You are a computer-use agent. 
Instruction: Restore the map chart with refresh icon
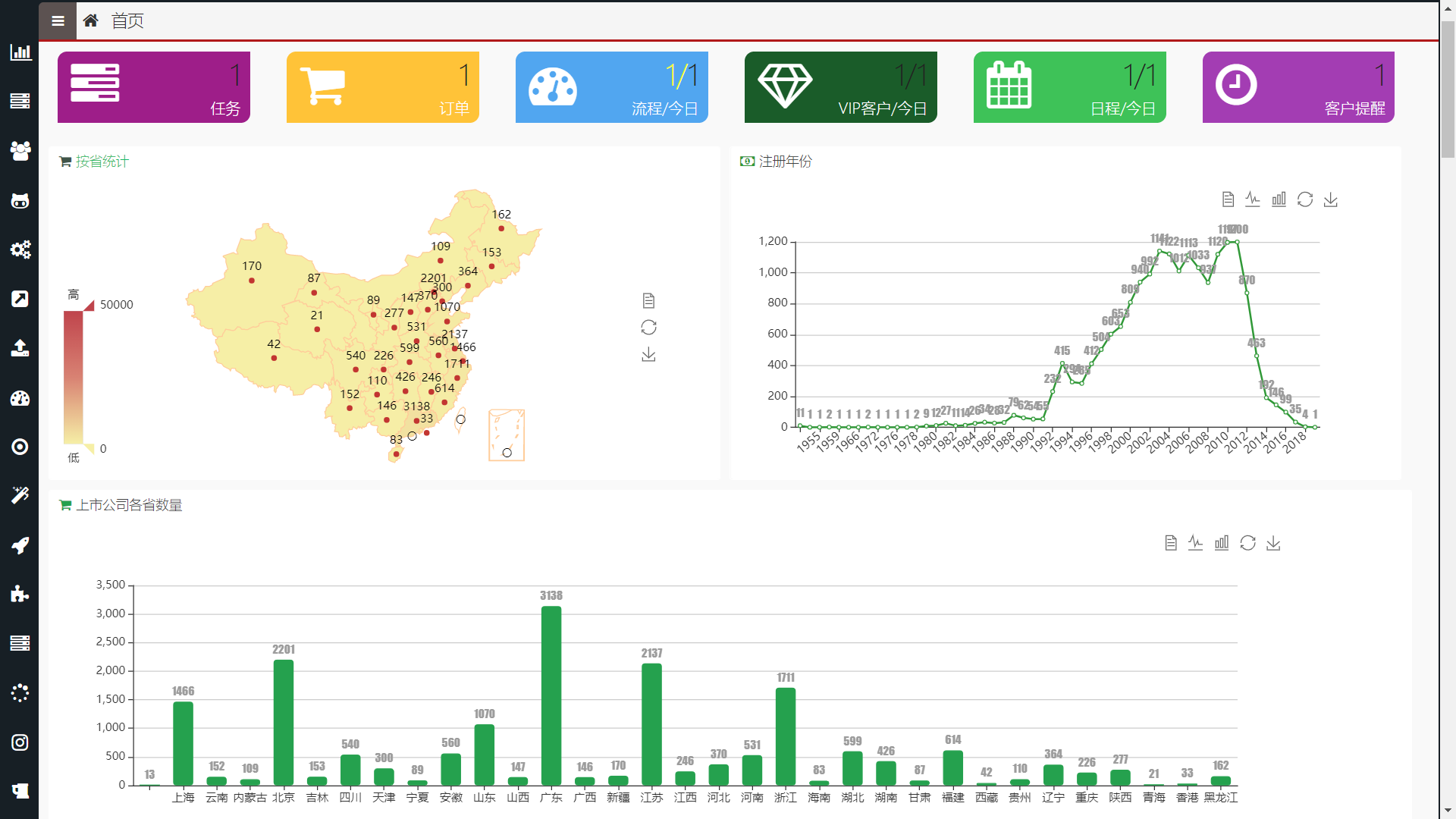(648, 328)
